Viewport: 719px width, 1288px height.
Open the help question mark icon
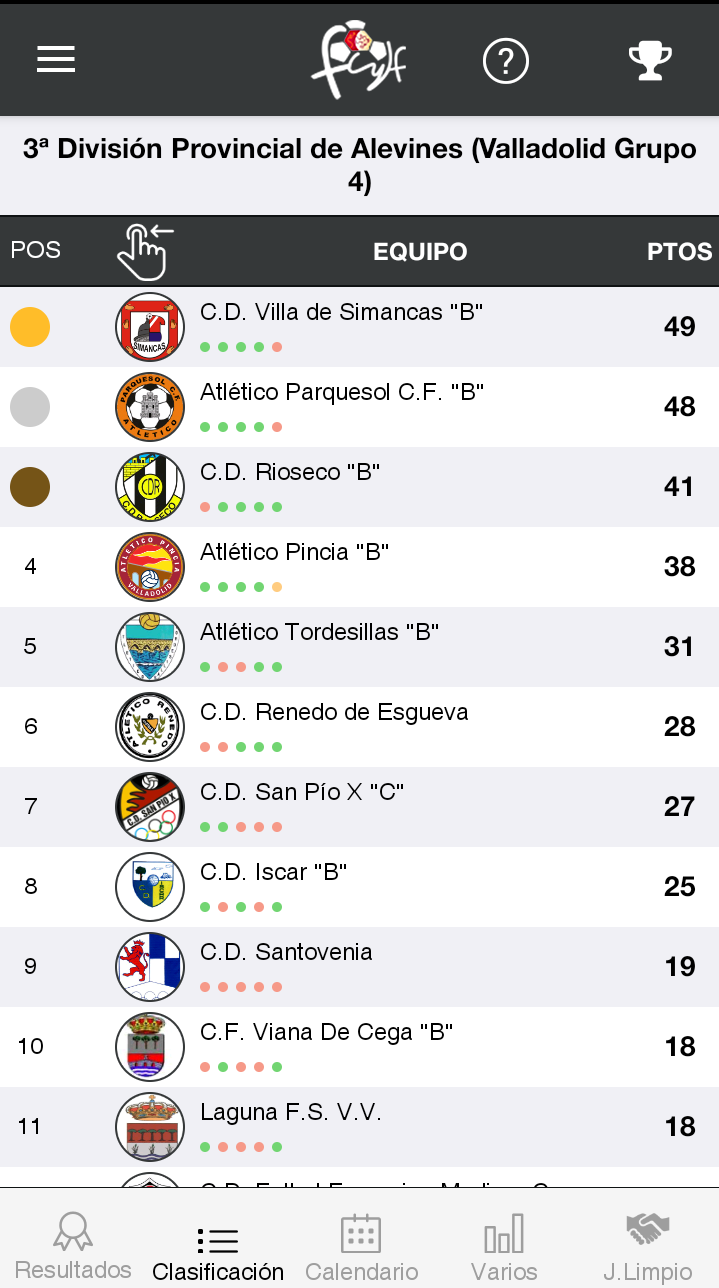[505, 61]
